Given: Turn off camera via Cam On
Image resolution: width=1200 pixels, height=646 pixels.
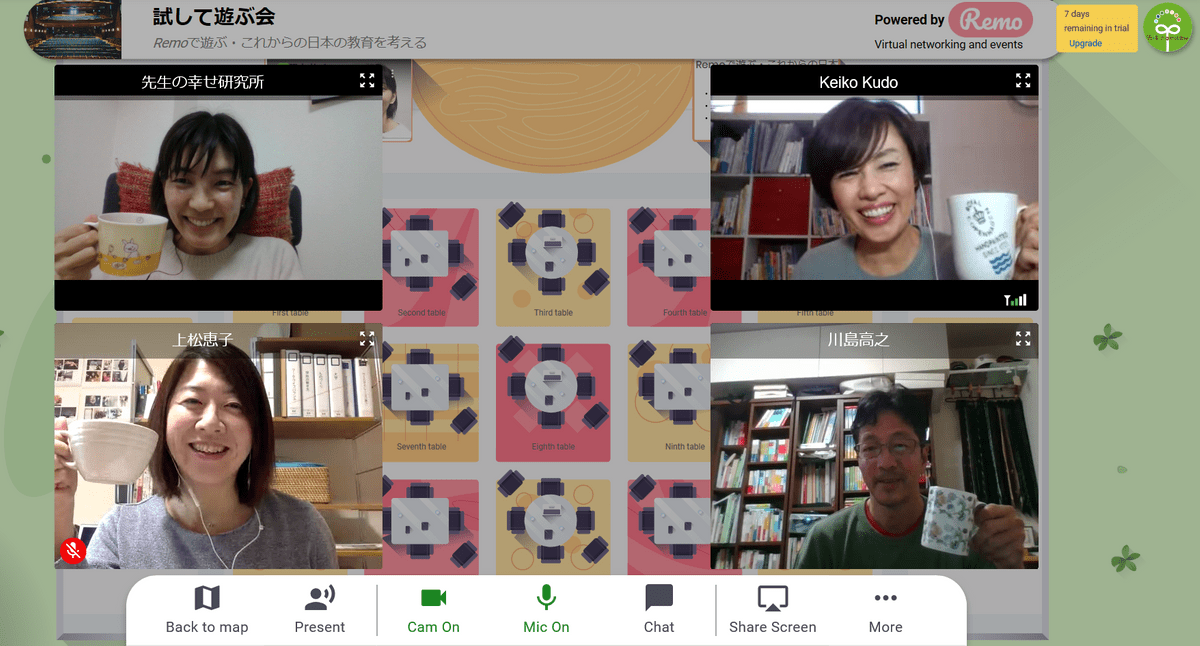Looking at the screenshot, I should click(x=433, y=610).
